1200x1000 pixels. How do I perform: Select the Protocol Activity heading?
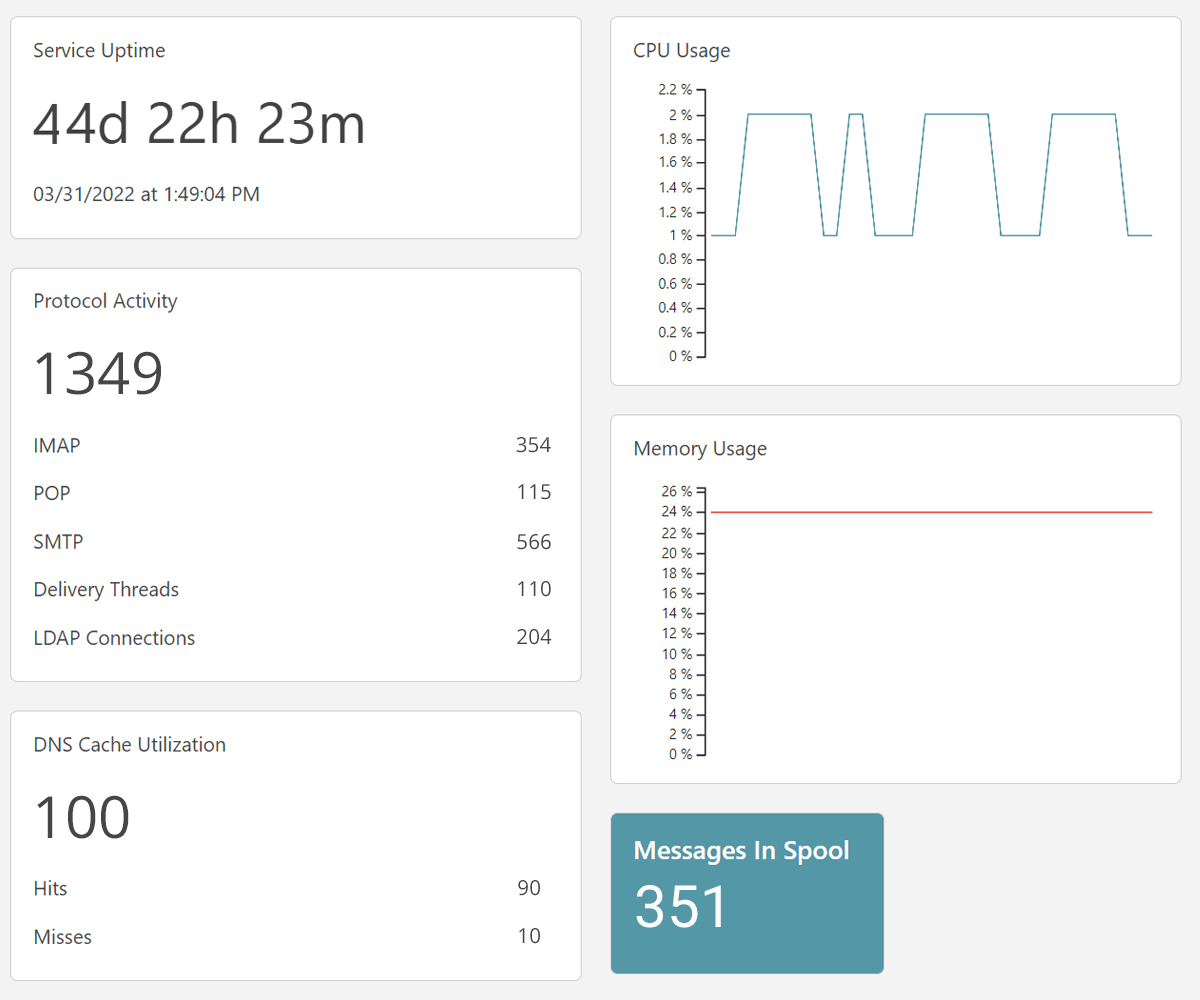[105, 301]
